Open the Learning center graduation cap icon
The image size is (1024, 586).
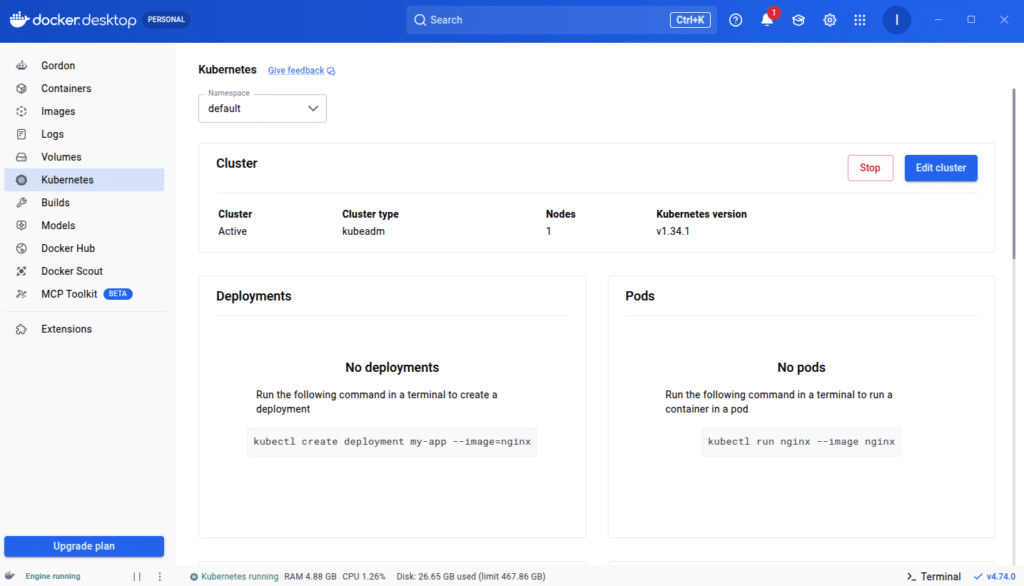point(798,20)
